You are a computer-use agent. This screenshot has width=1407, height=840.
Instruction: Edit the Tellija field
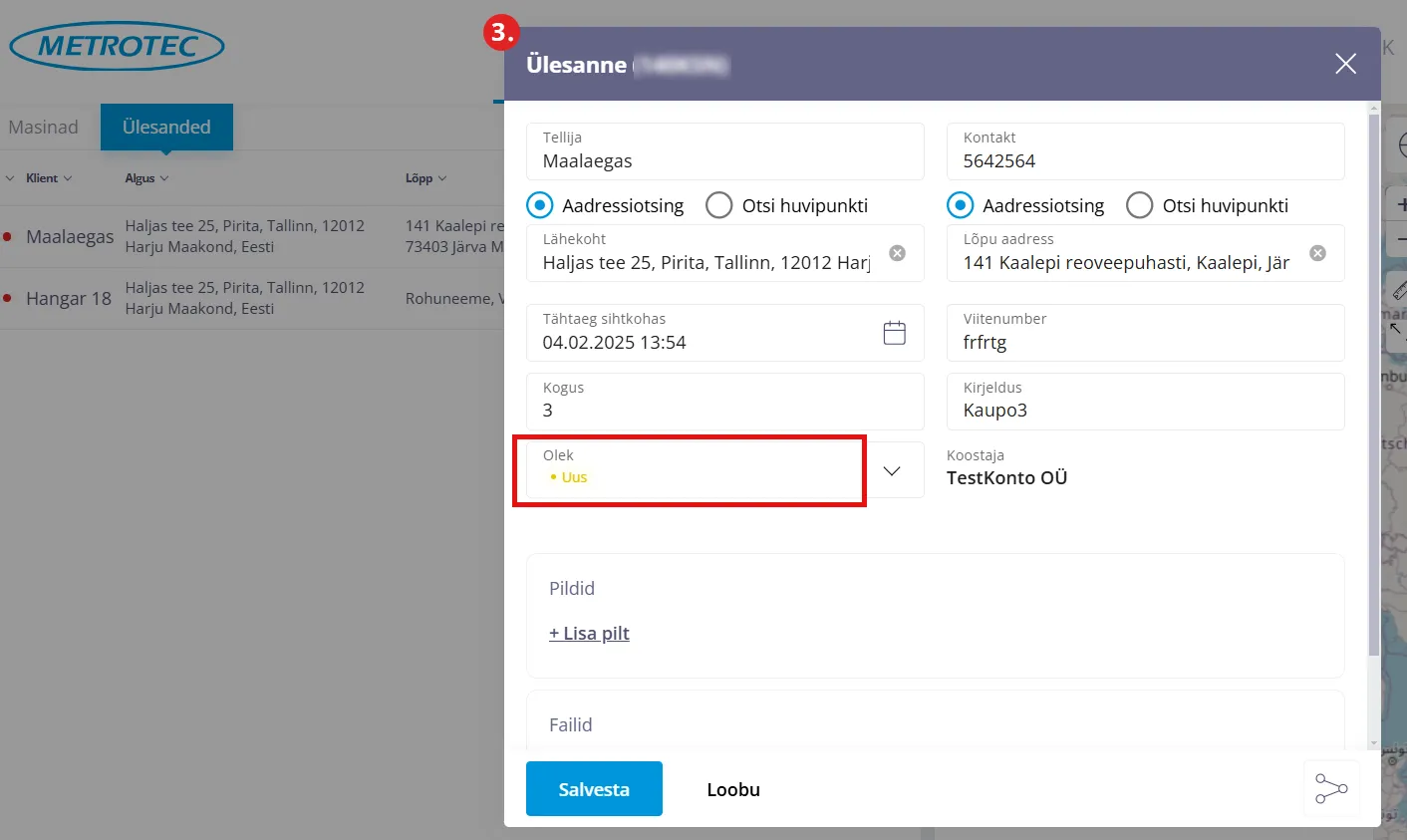724,151
